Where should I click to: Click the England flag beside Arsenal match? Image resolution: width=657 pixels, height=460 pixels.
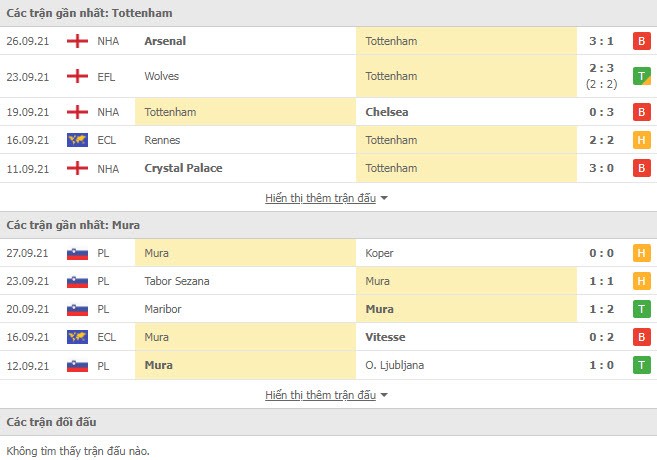click(76, 41)
